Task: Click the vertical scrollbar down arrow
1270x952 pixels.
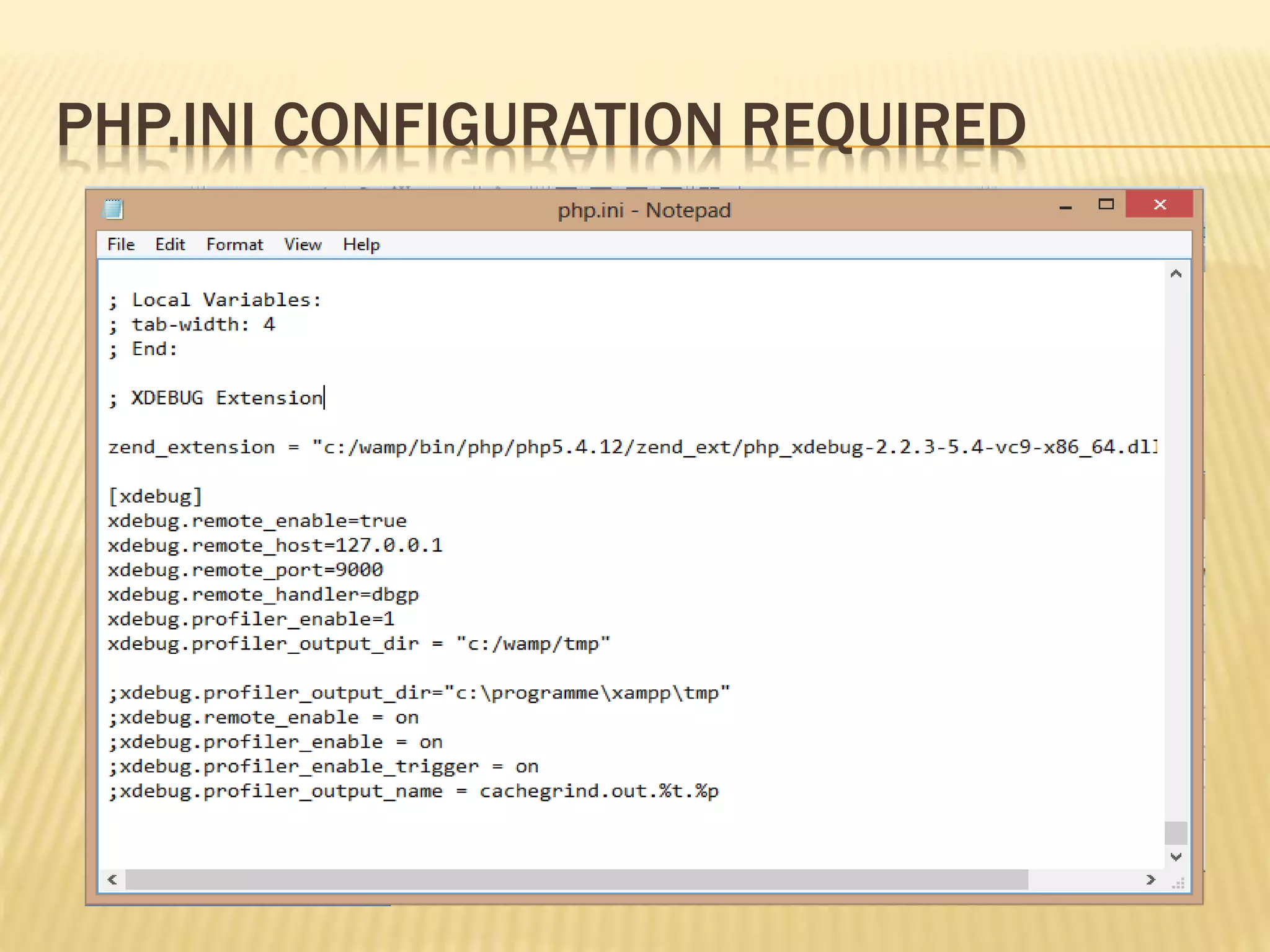Action: point(1176,857)
